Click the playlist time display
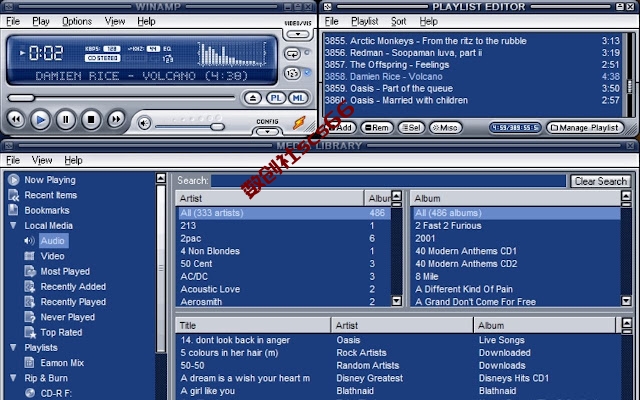 click(x=515, y=128)
